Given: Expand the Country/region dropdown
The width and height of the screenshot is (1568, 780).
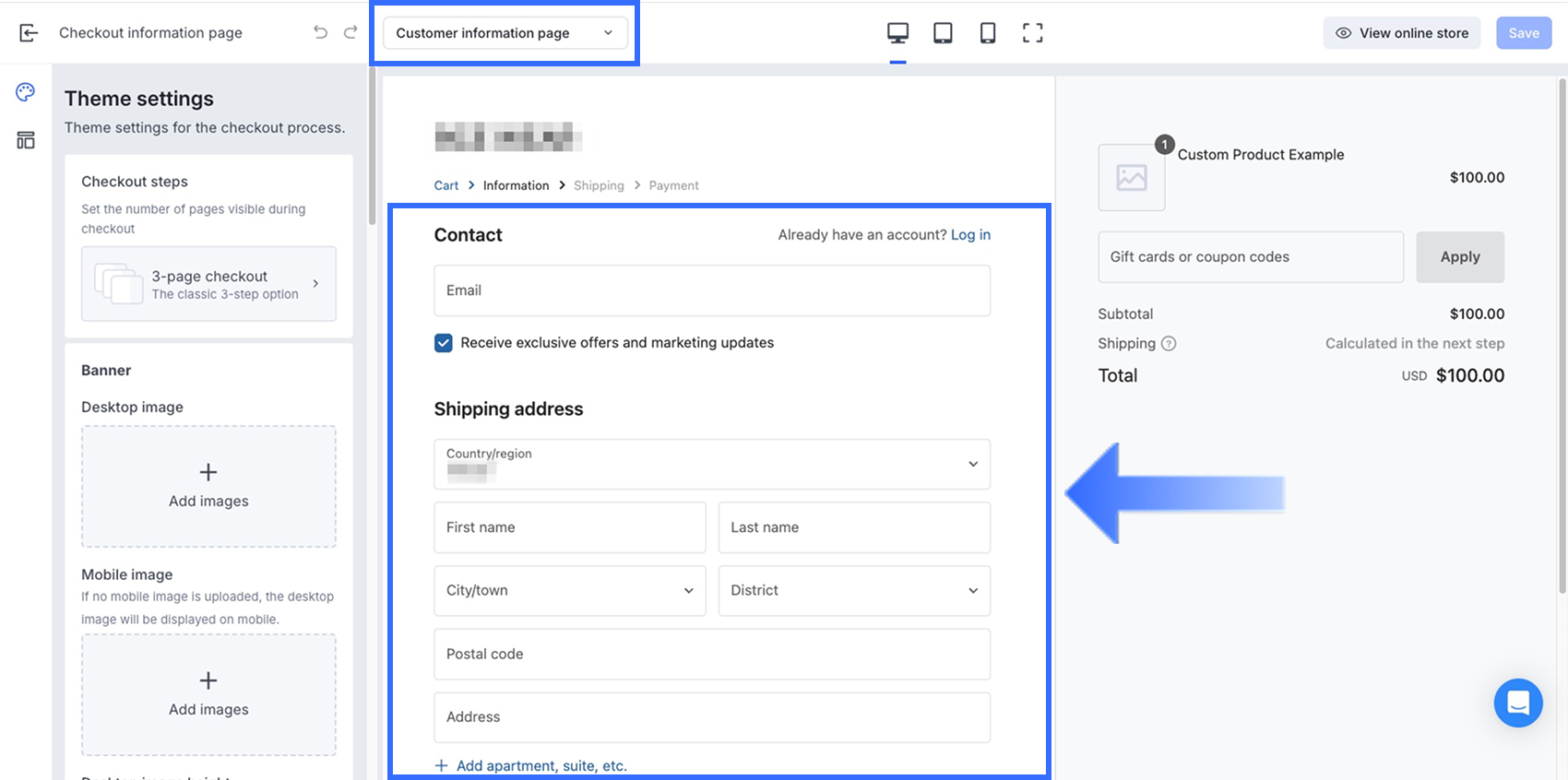Looking at the screenshot, I should (x=711, y=464).
